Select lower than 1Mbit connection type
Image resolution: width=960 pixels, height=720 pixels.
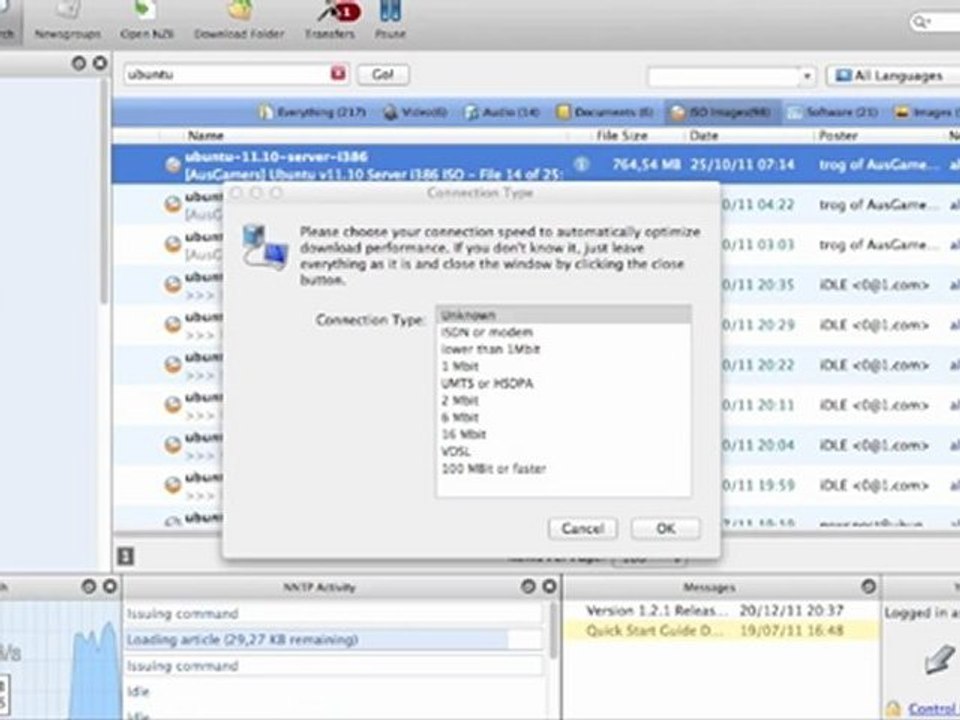[563, 349]
